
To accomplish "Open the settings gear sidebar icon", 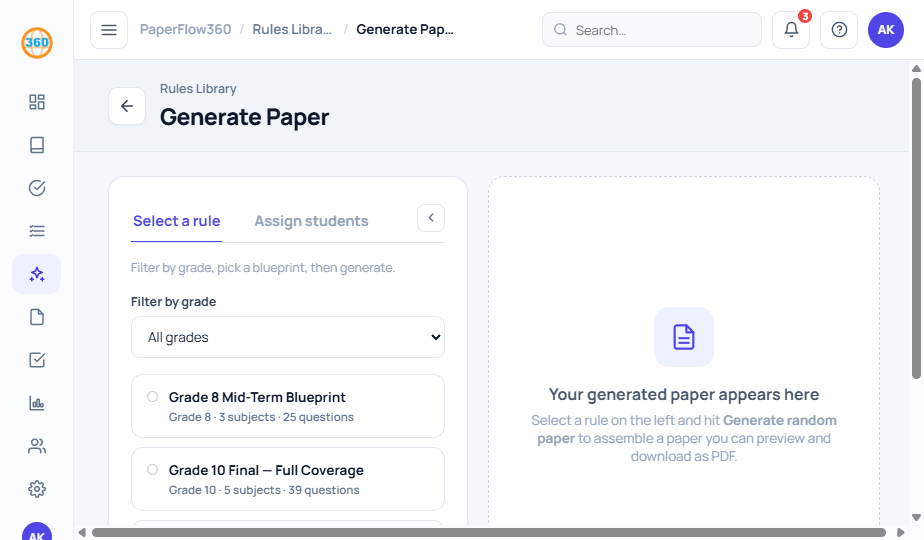I will (37, 489).
